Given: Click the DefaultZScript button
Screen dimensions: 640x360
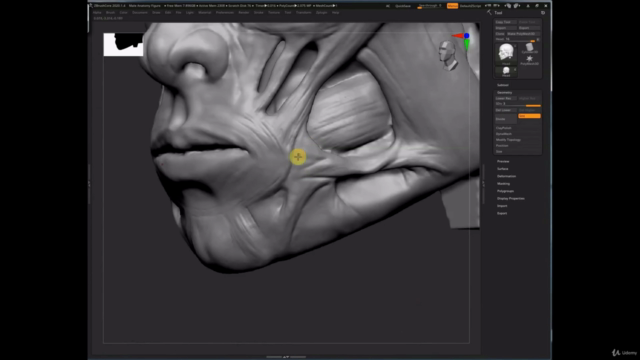Looking at the screenshot, I should tap(470, 6).
